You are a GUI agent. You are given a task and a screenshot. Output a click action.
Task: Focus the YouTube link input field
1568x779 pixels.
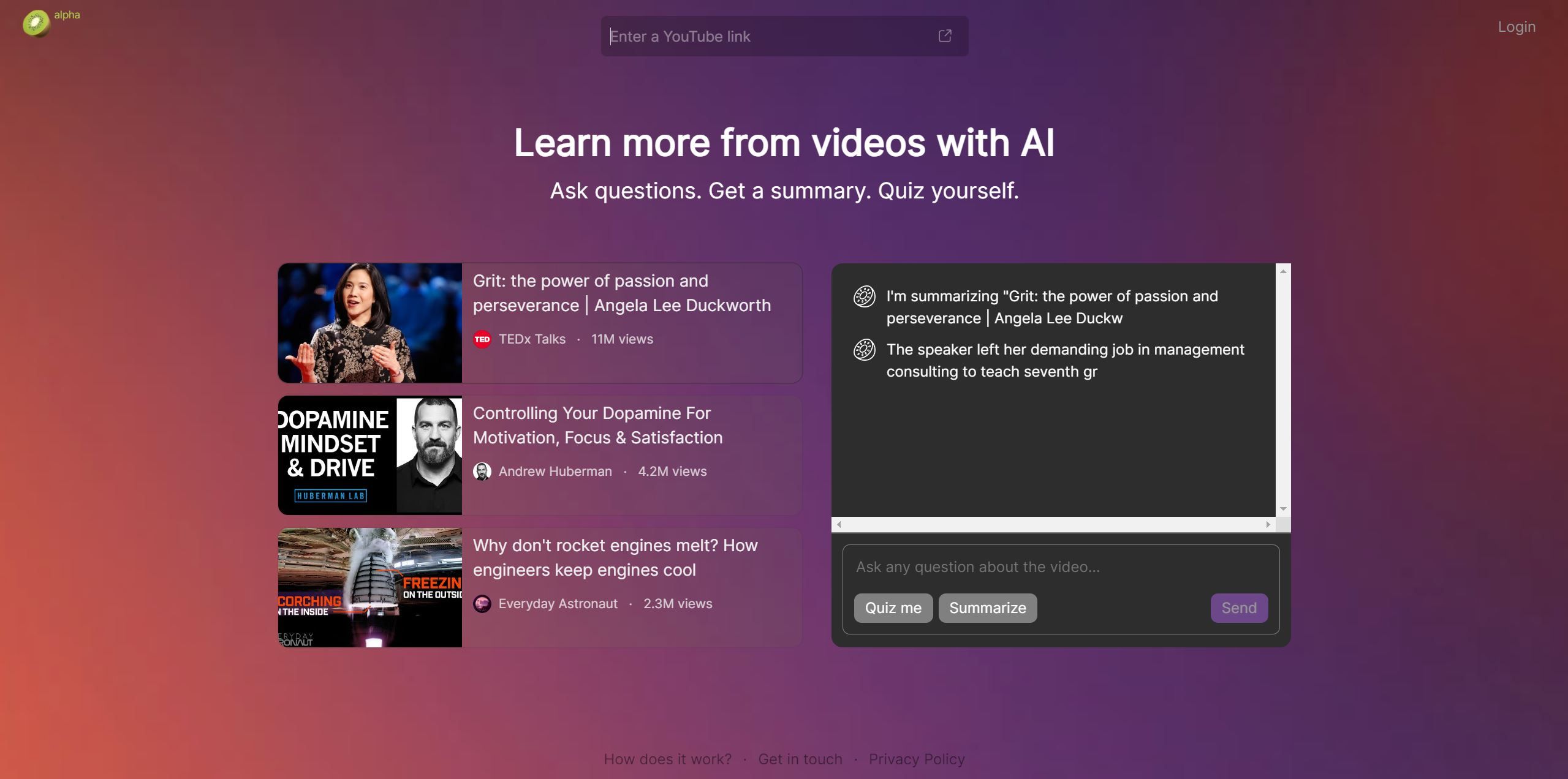766,37
